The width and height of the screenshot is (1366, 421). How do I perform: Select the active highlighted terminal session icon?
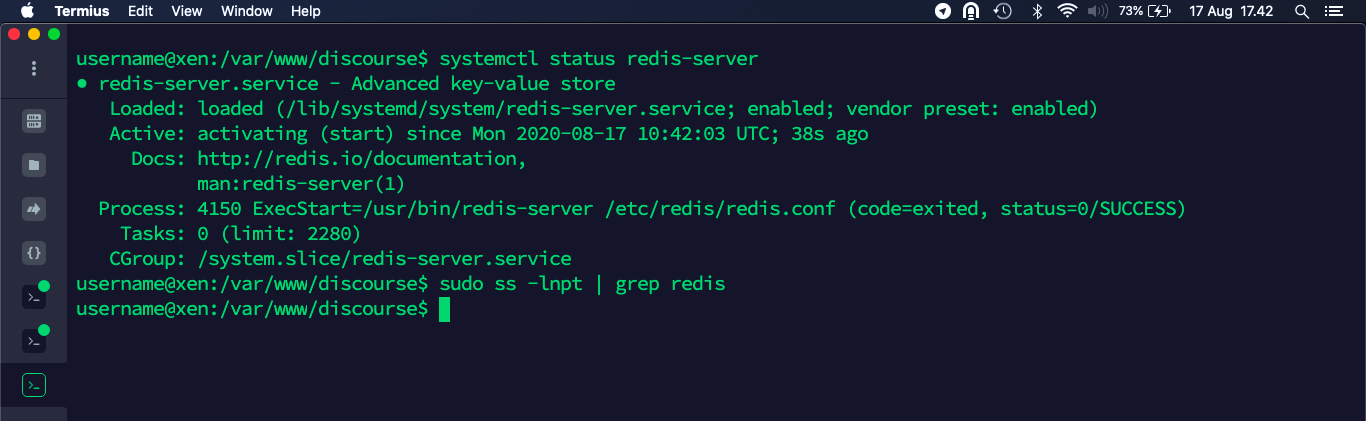34,385
